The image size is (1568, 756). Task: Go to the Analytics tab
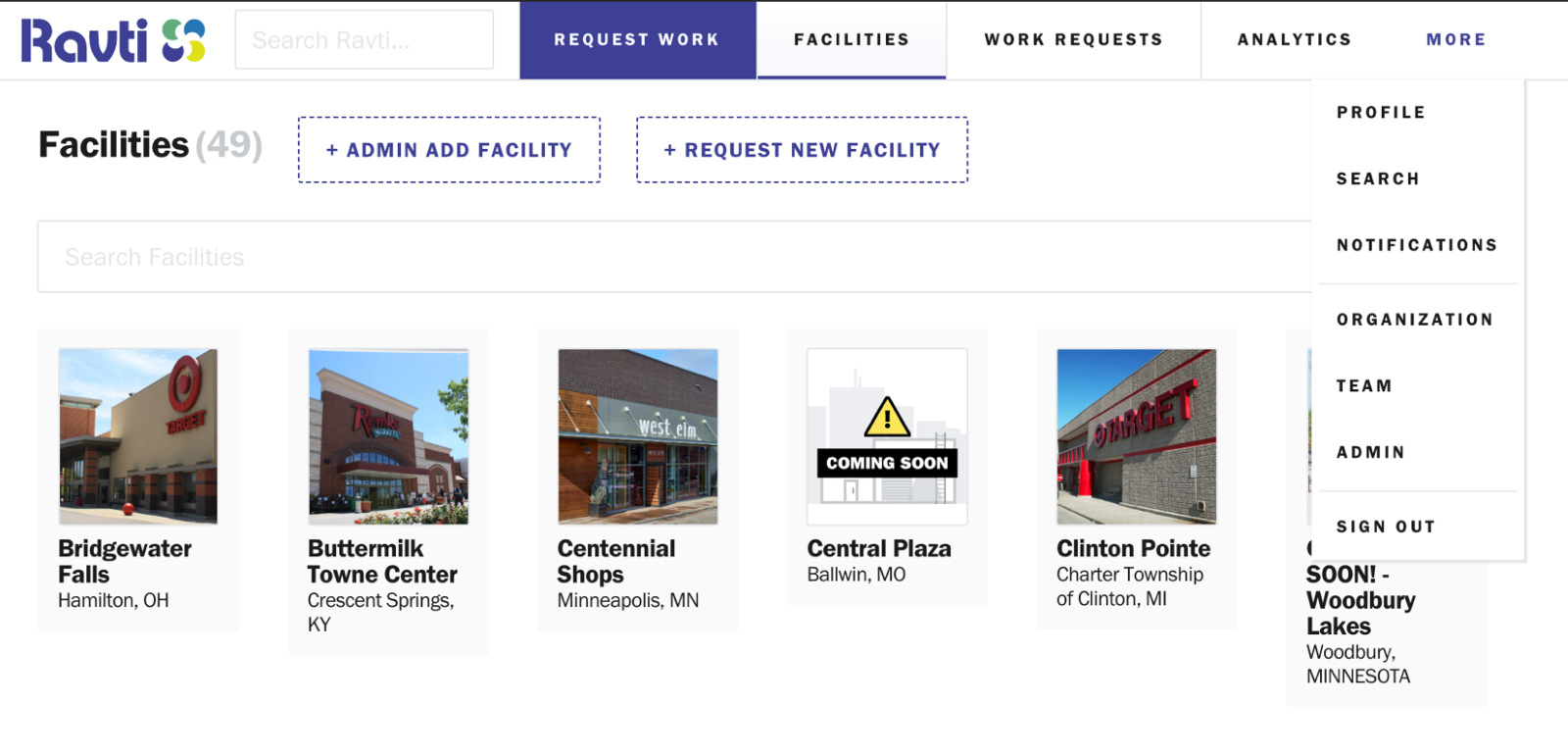1295,40
